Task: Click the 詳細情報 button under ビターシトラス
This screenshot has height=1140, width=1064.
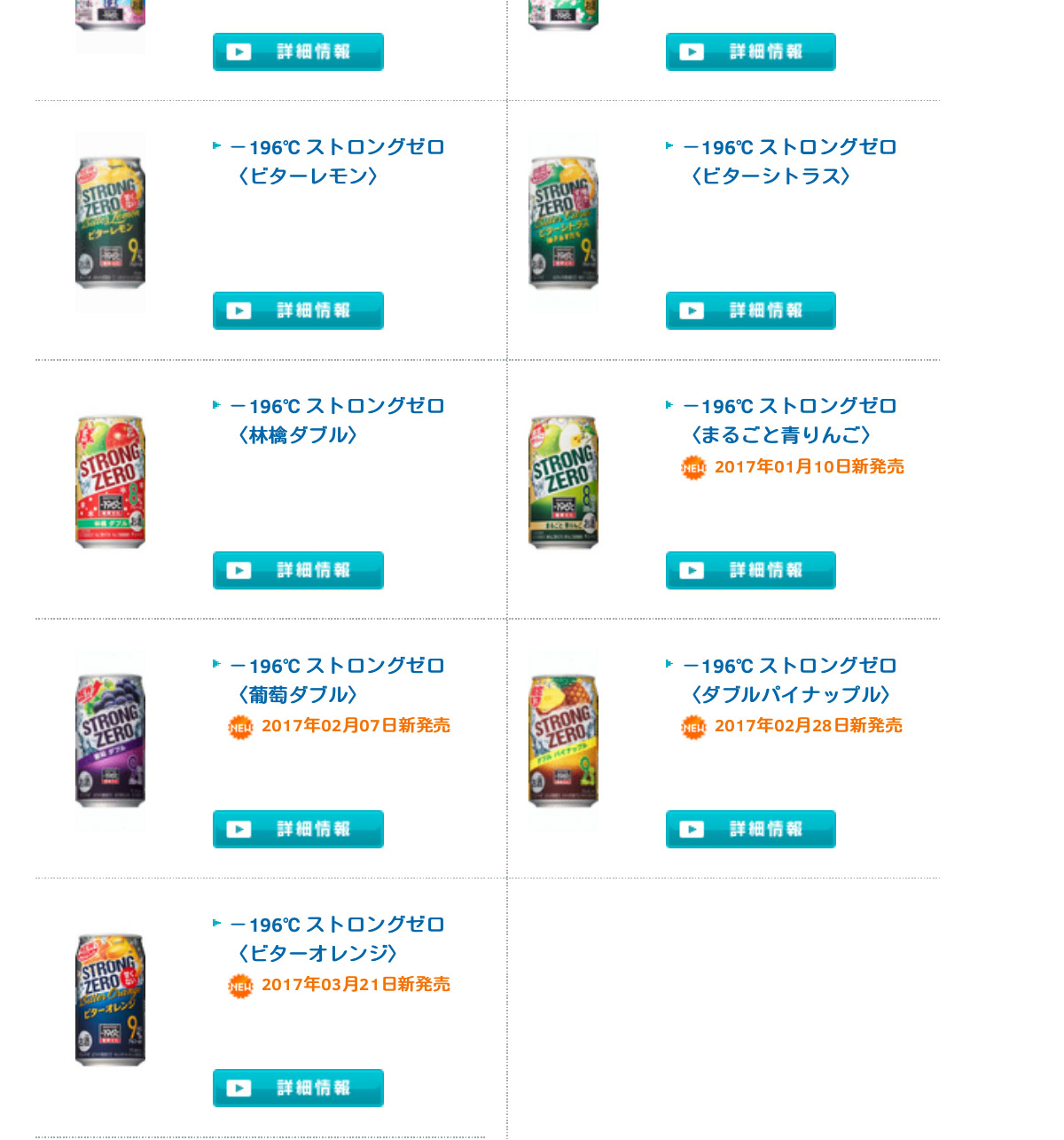Action: (x=751, y=310)
